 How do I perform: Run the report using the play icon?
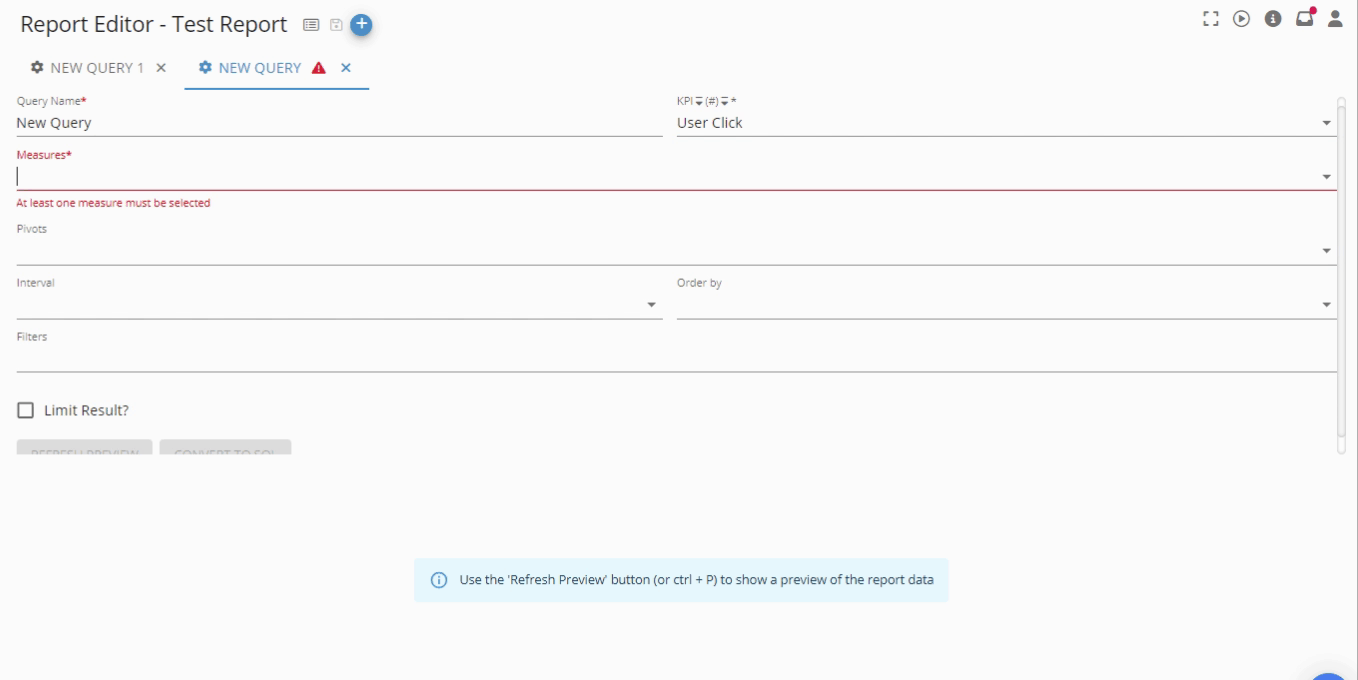(x=1241, y=18)
